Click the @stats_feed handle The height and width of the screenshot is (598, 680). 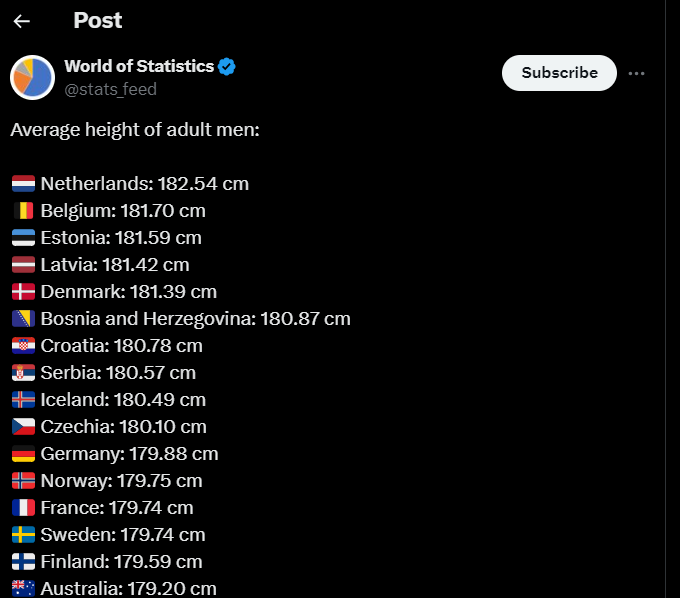click(x=110, y=89)
